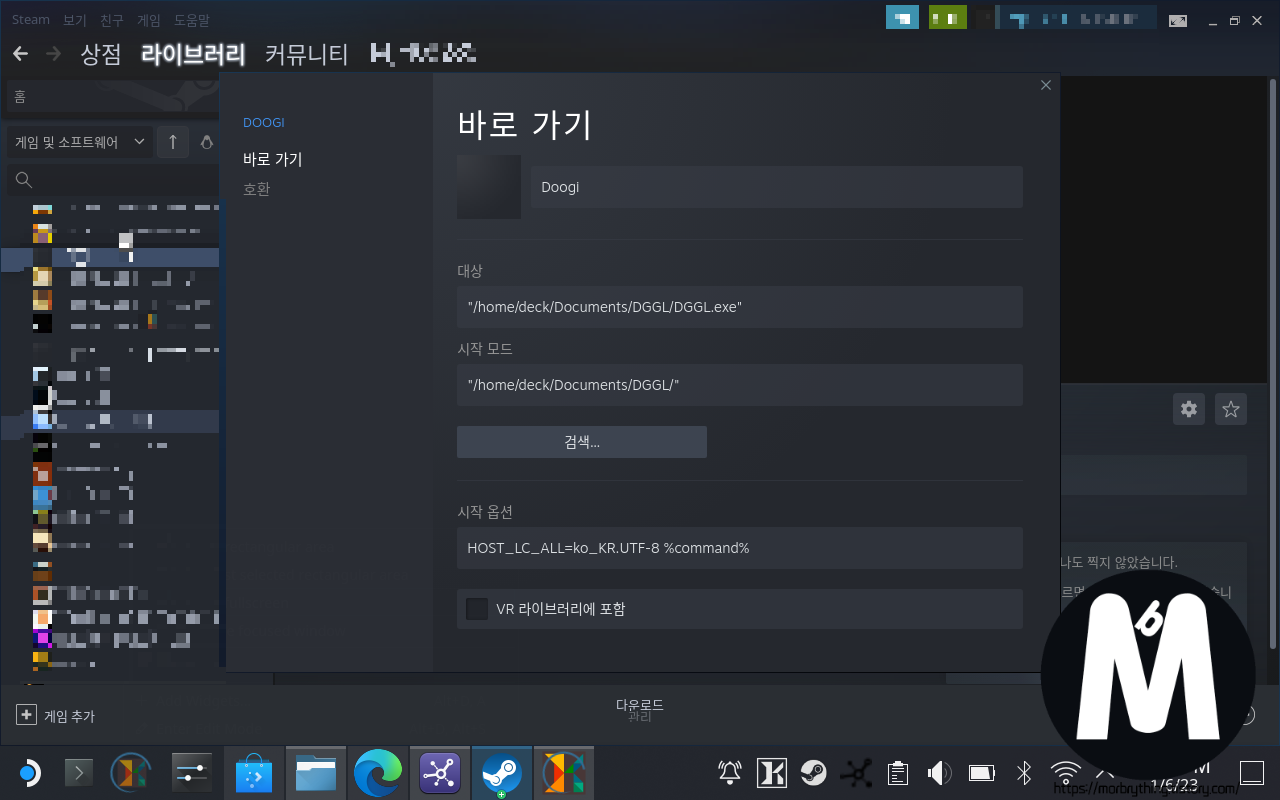
Task: Open Bluetooth settings in tray
Action: (1024, 772)
